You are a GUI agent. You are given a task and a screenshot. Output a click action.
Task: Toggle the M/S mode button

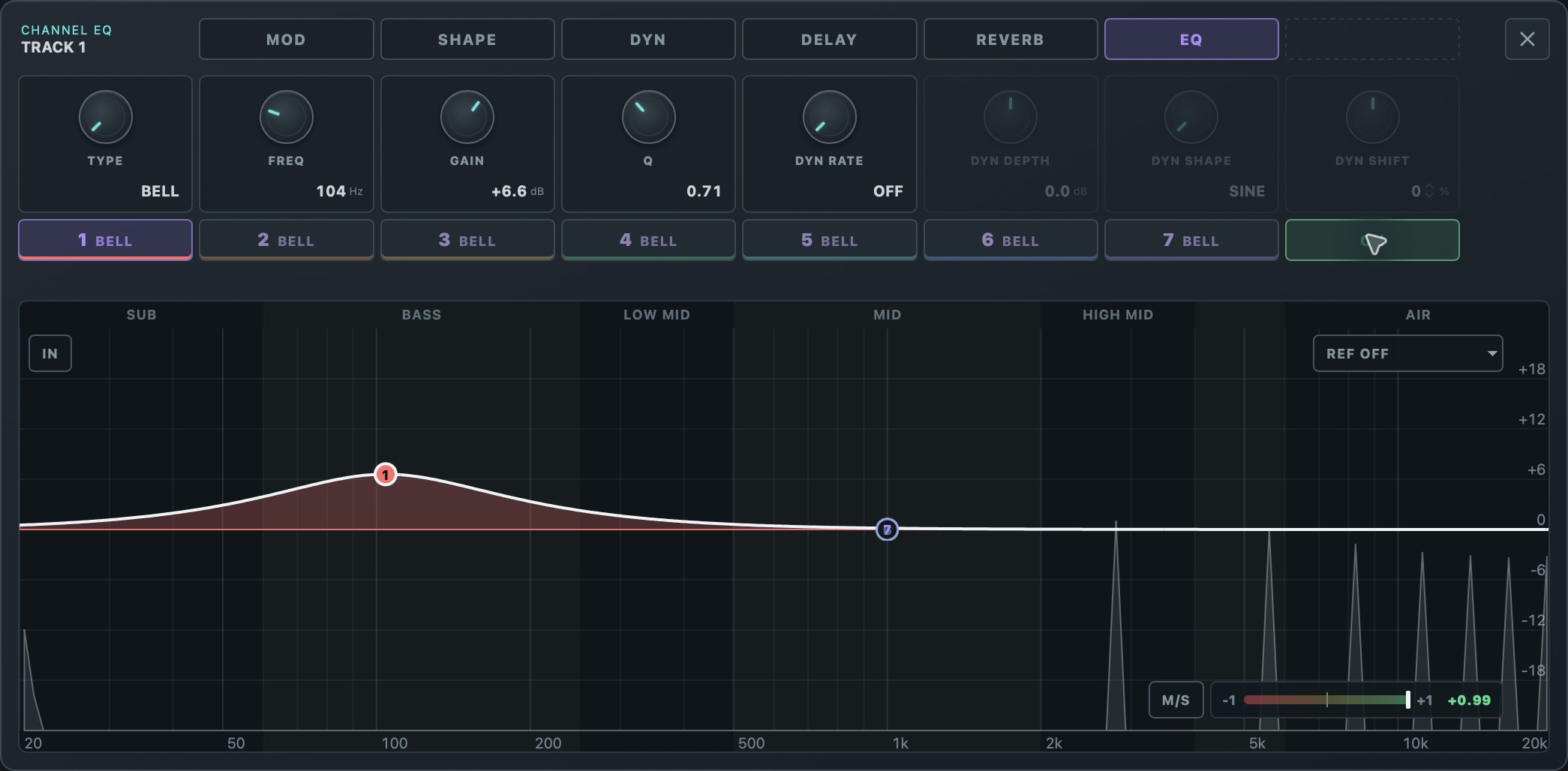(1176, 700)
